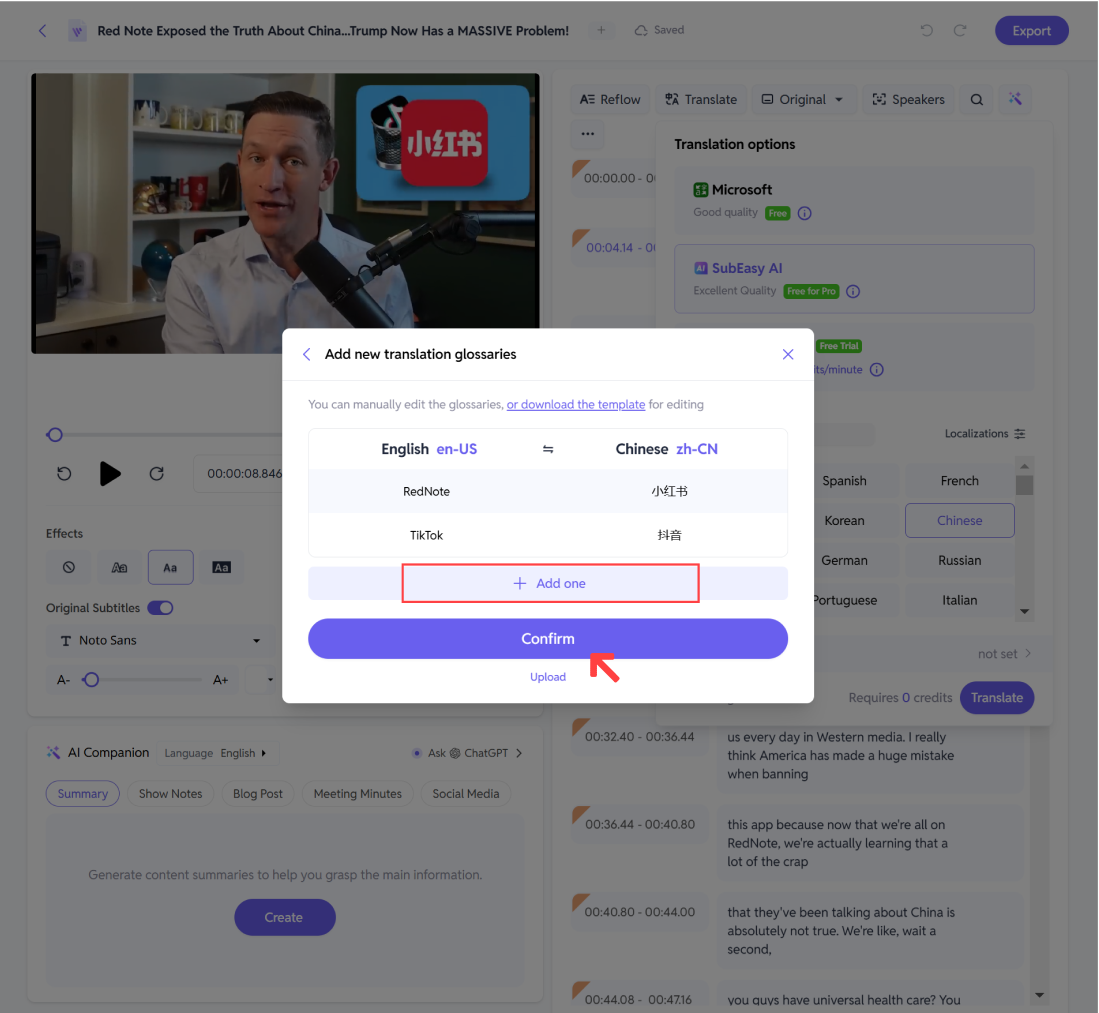Open the Meeting Minutes tab

[357, 794]
